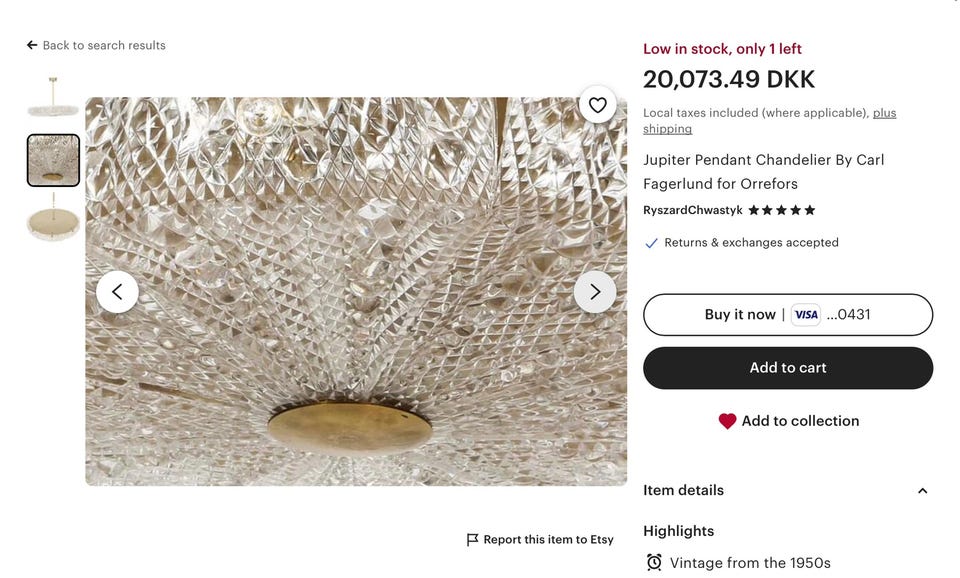Viewport: 960px width, 578px height.
Task: Select the first chandelier thumbnail
Action: [53, 100]
